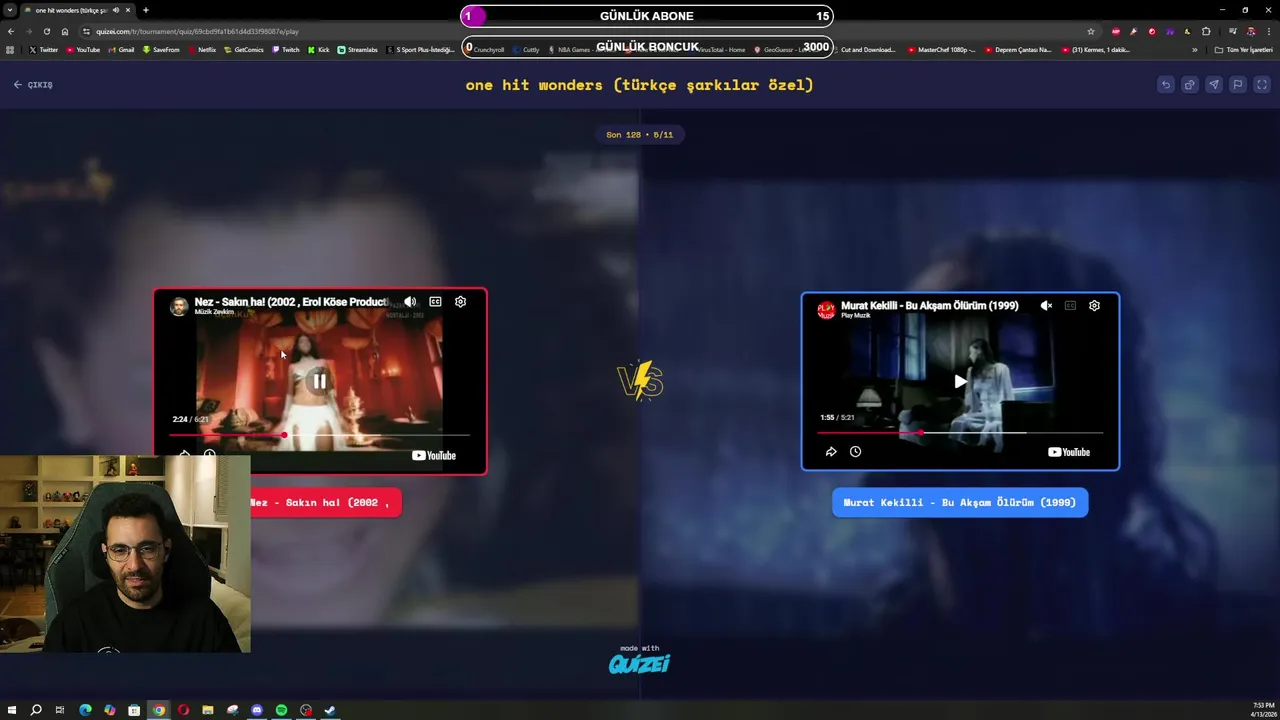The width and height of the screenshot is (1280, 720).
Task: Open MasterChef 1080p bookmark
Action: (942, 49)
